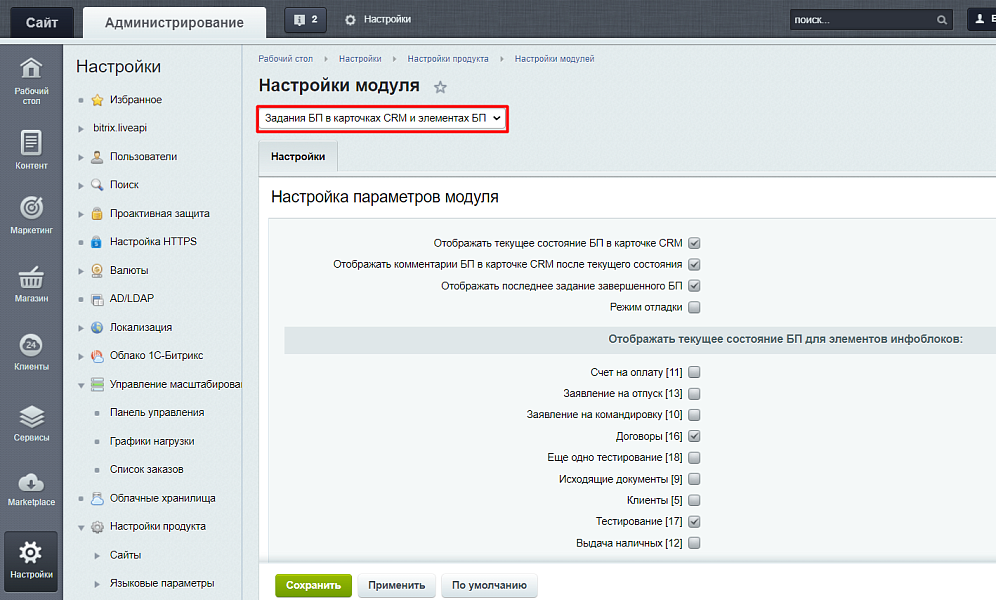The height and width of the screenshot is (600, 996).
Task: Open the Marketplace sidebar icon
Action: [x=31, y=488]
